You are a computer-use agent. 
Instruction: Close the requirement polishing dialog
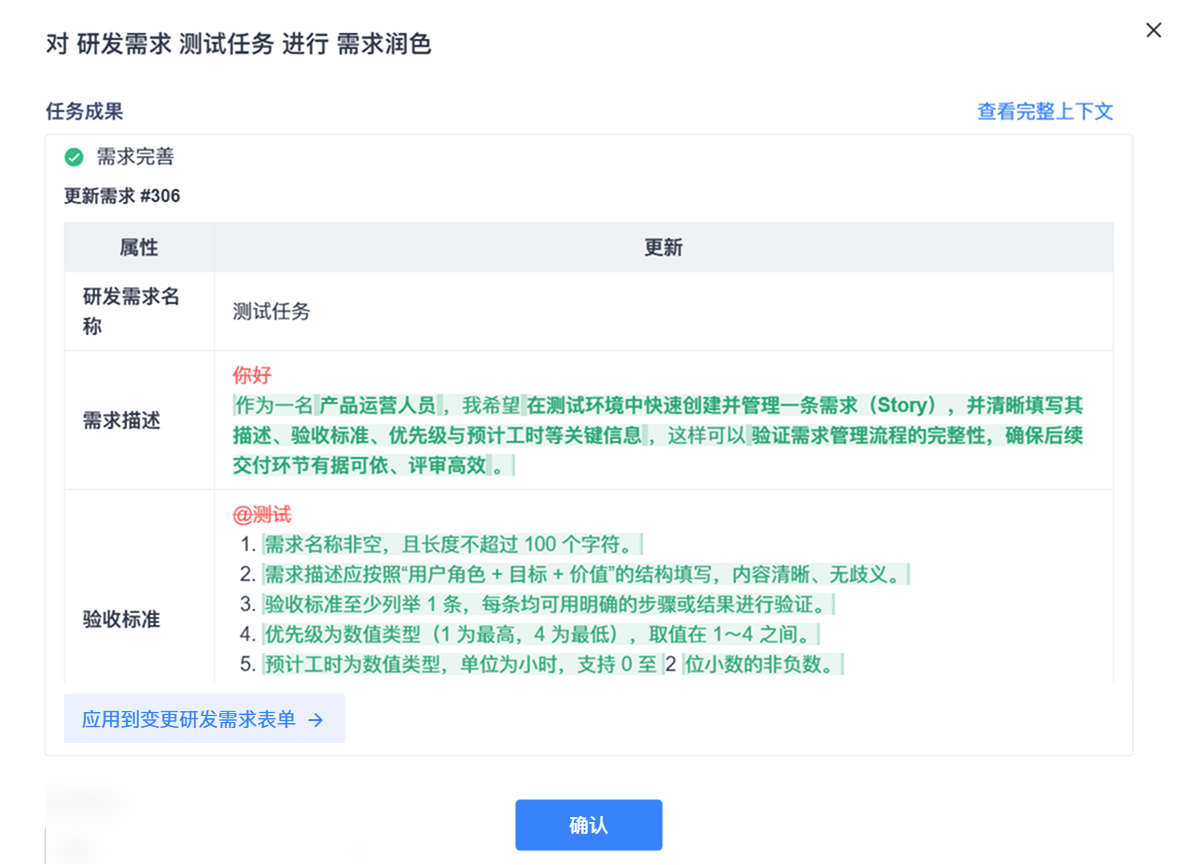click(x=1153, y=30)
